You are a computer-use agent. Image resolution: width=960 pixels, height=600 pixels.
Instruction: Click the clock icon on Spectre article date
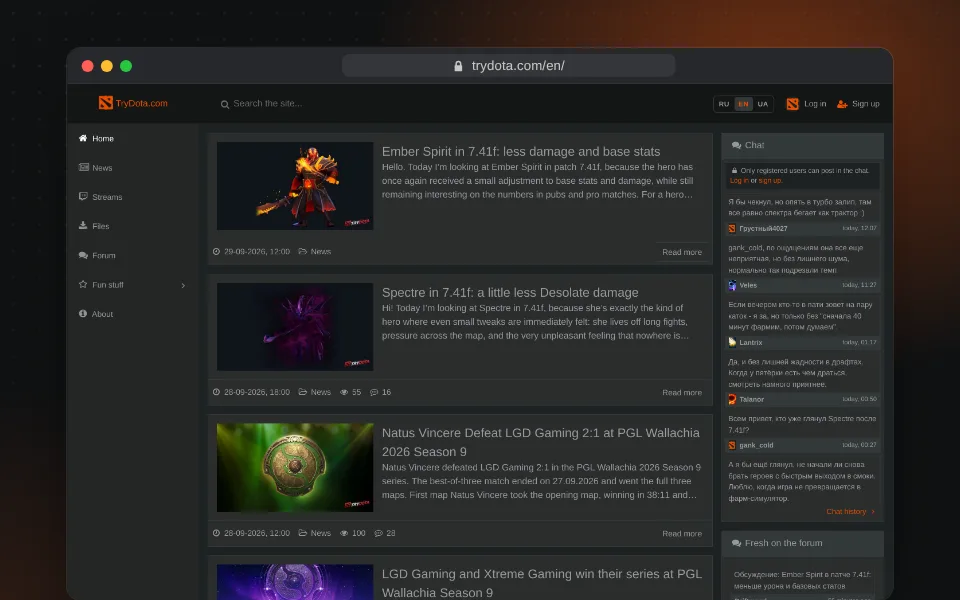point(216,392)
